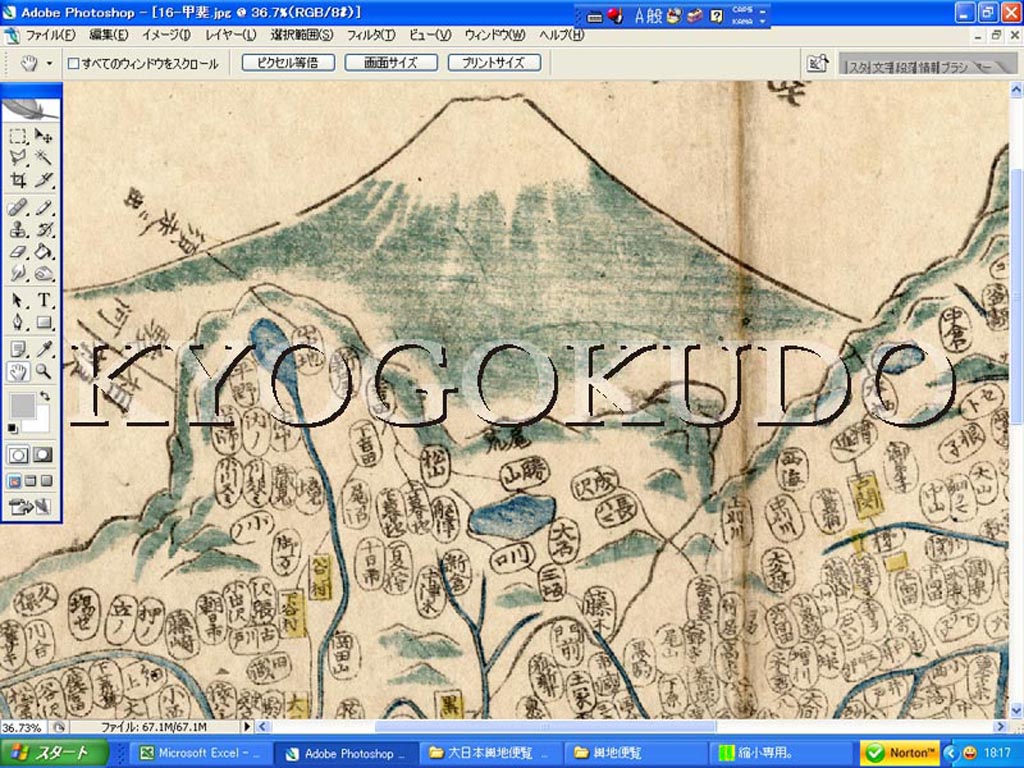
Task: Open the ヘルプ menu
Action: (x=561, y=35)
